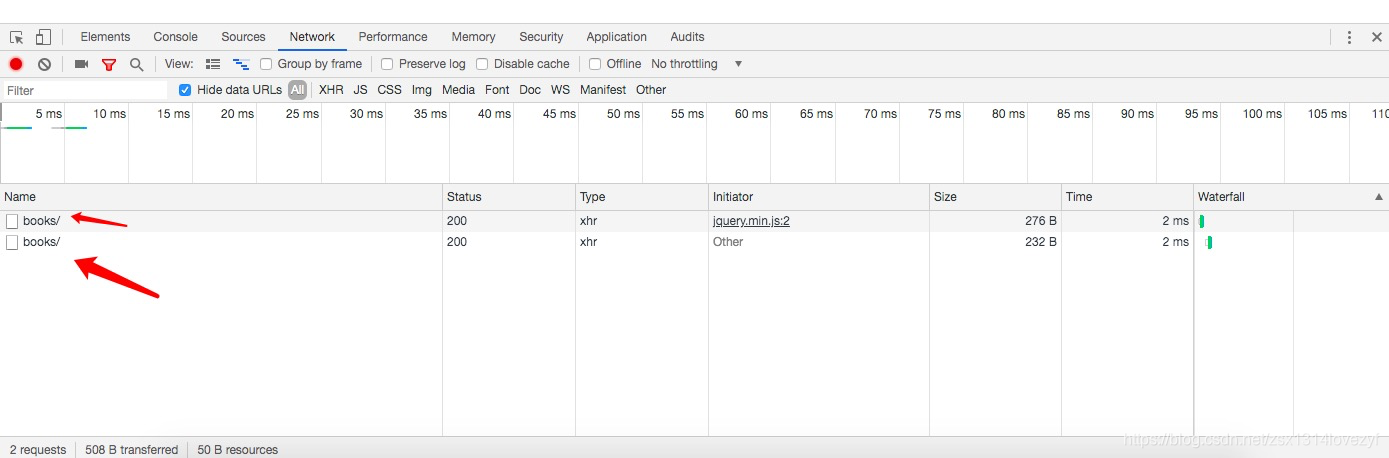Check the Disable cache option
The width and height of the screenshot is (1389, 458).
(x=482, y=64)
